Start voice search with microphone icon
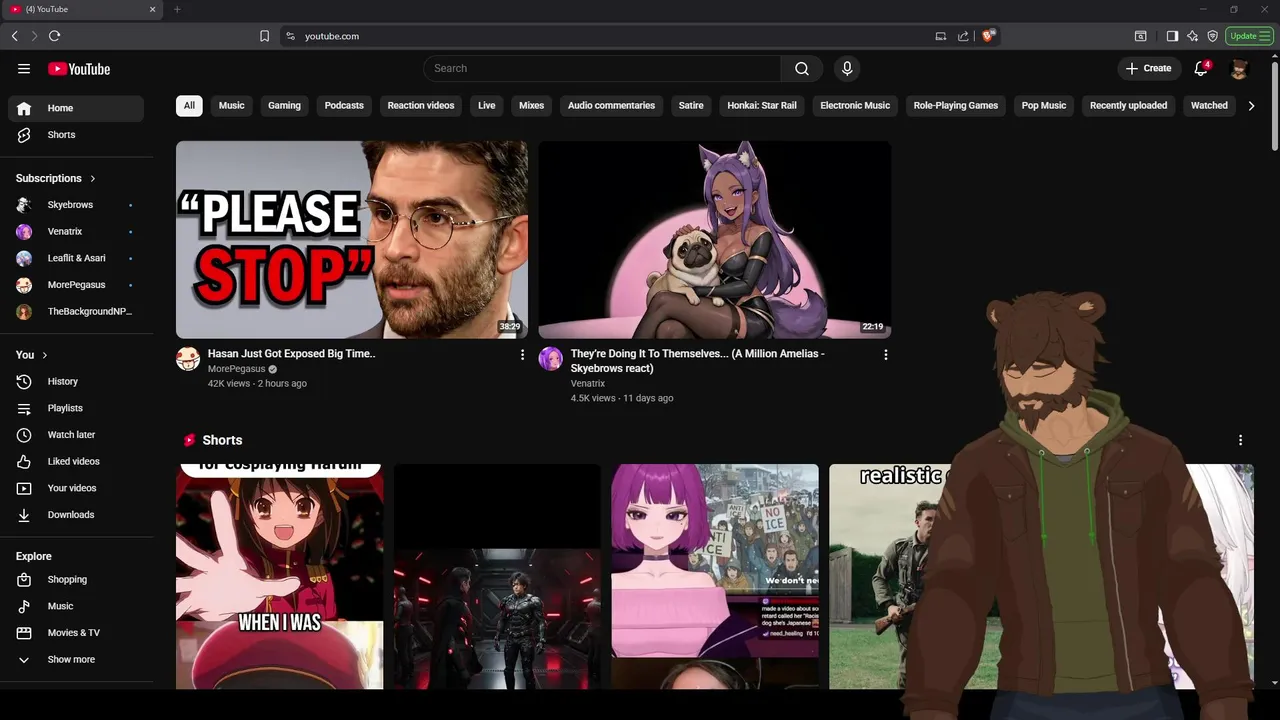Viewport: 1280px width, 720px height. point(847,68)
